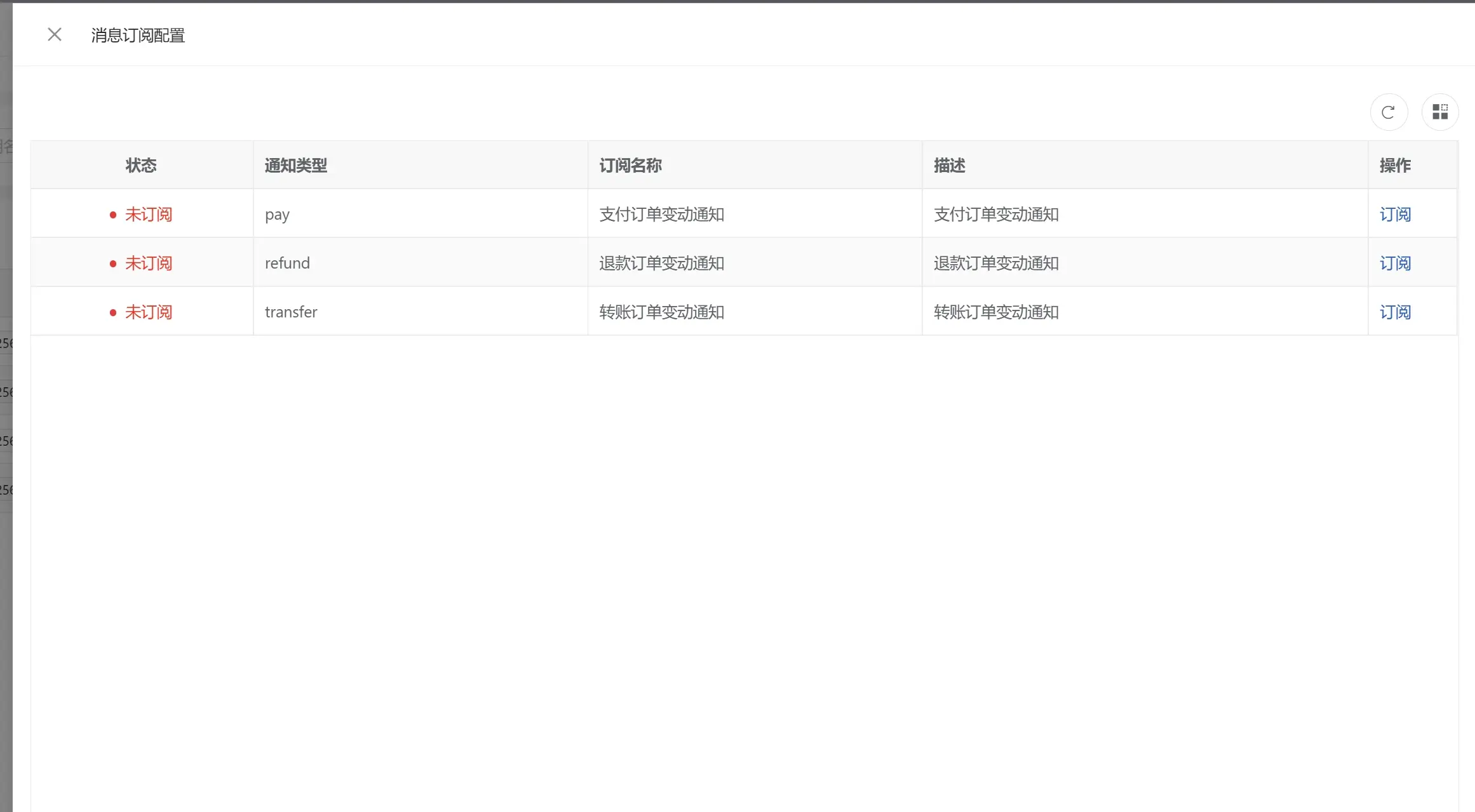1475x812 pixels.
Task: Click 支付订单变动通知 subscription name
Action: tap(661, 215)
